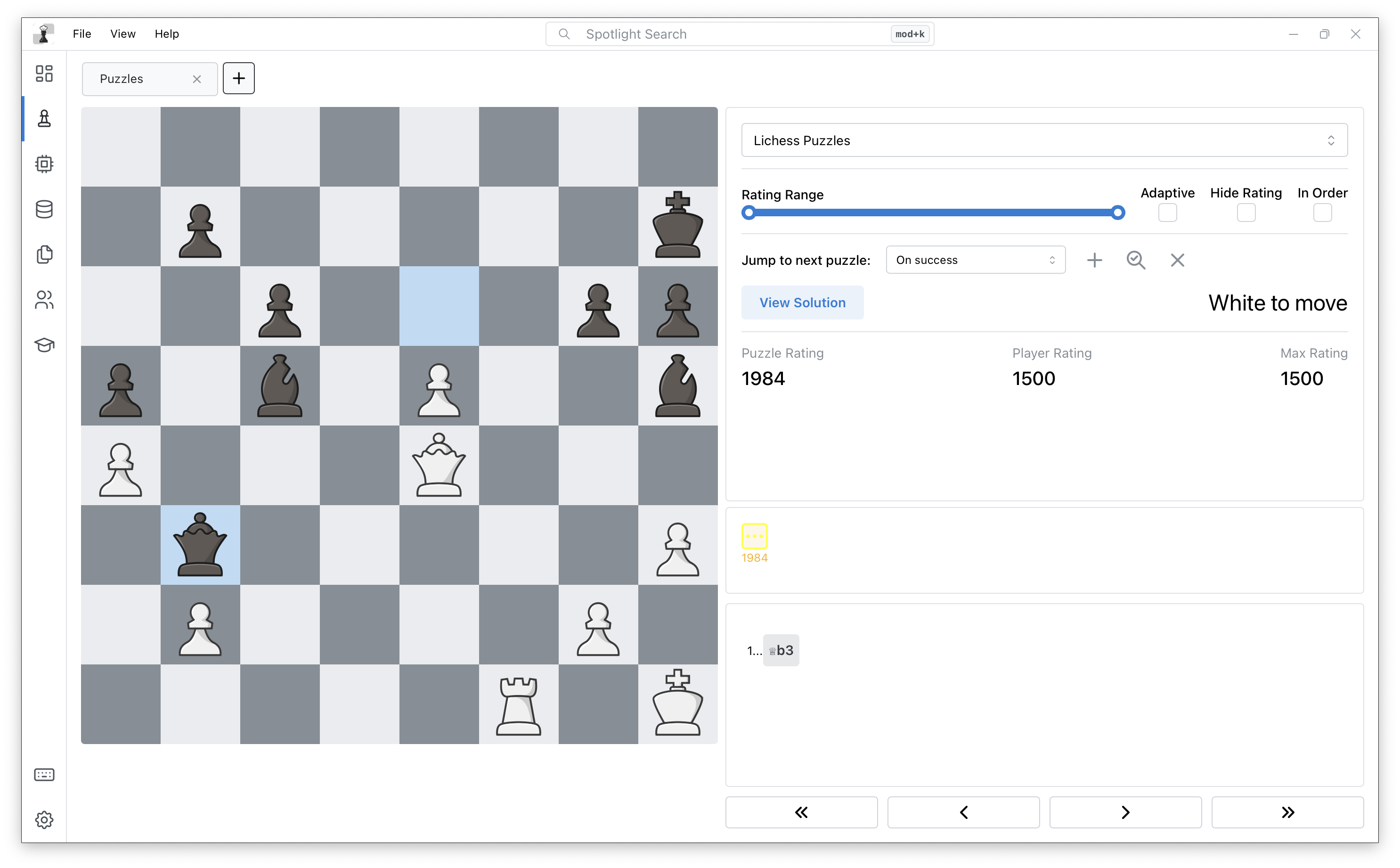Open the File menu
Image resolution: width=1400 pixels, height=868 pixels.
(x=82, y=34)
